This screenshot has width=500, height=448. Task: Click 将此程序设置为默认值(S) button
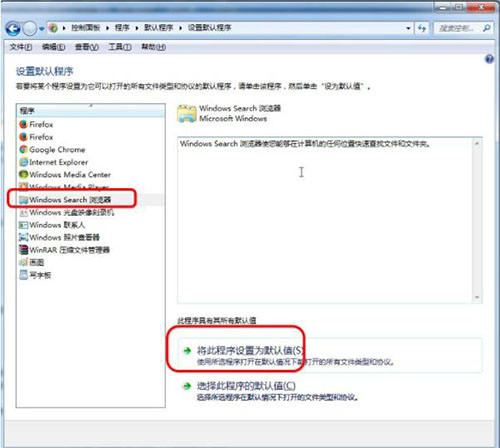point(330,355)
